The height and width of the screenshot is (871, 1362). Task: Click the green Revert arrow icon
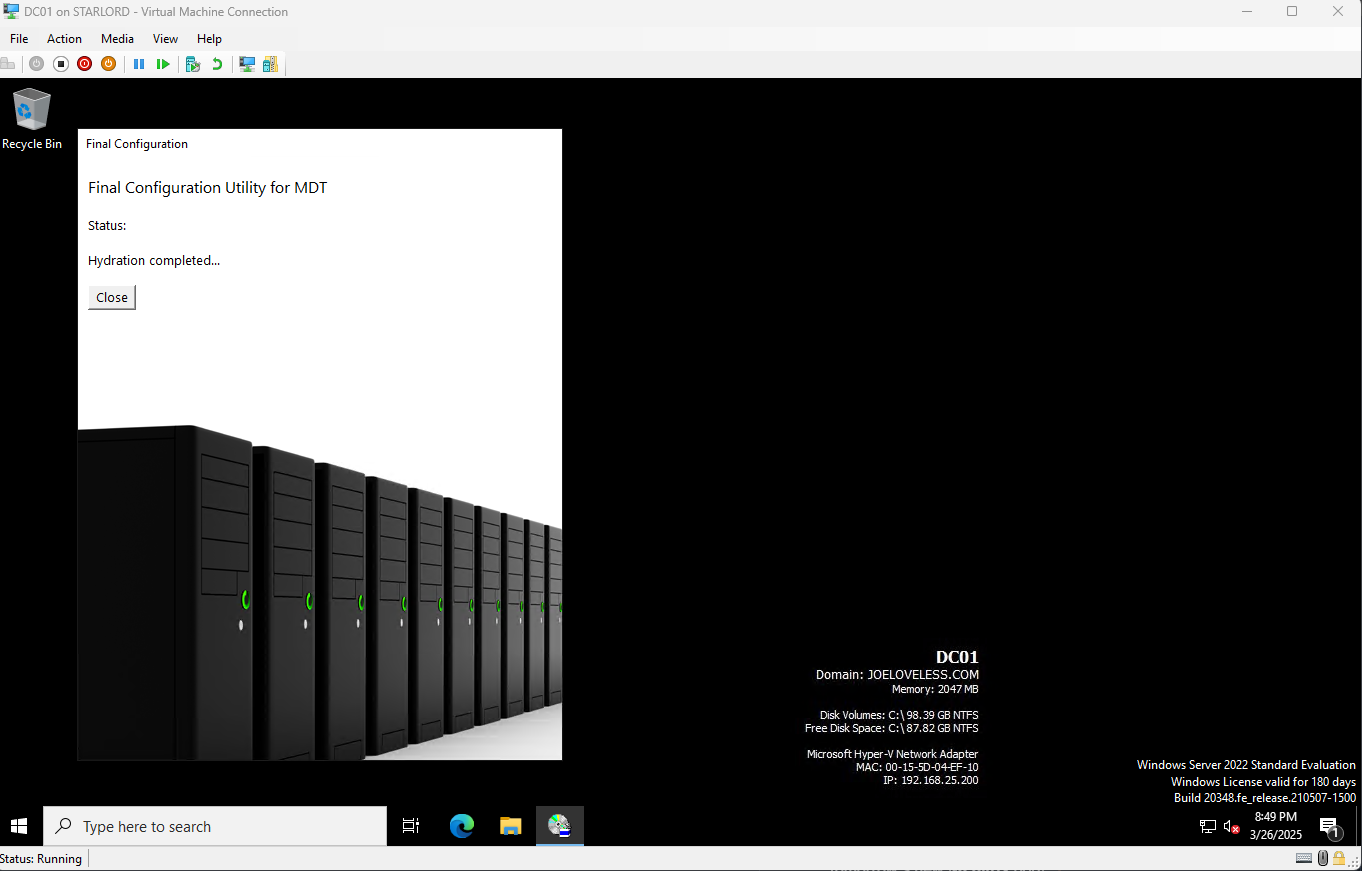click(217, 64)
